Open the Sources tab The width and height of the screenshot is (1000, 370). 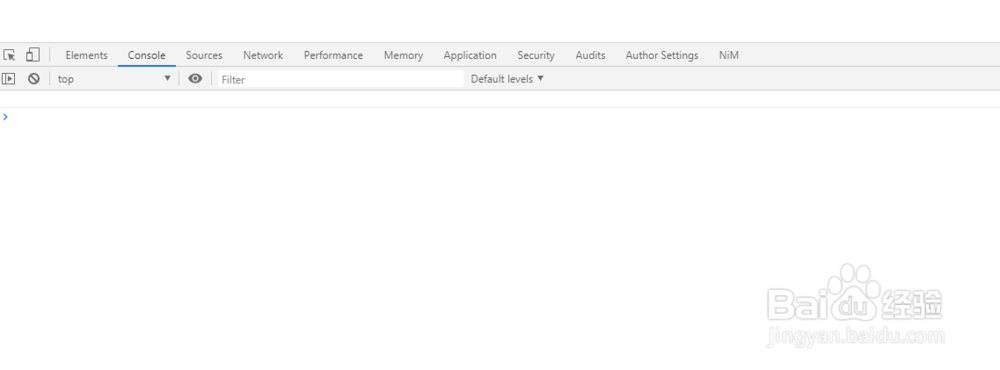[x=204, y=56]
